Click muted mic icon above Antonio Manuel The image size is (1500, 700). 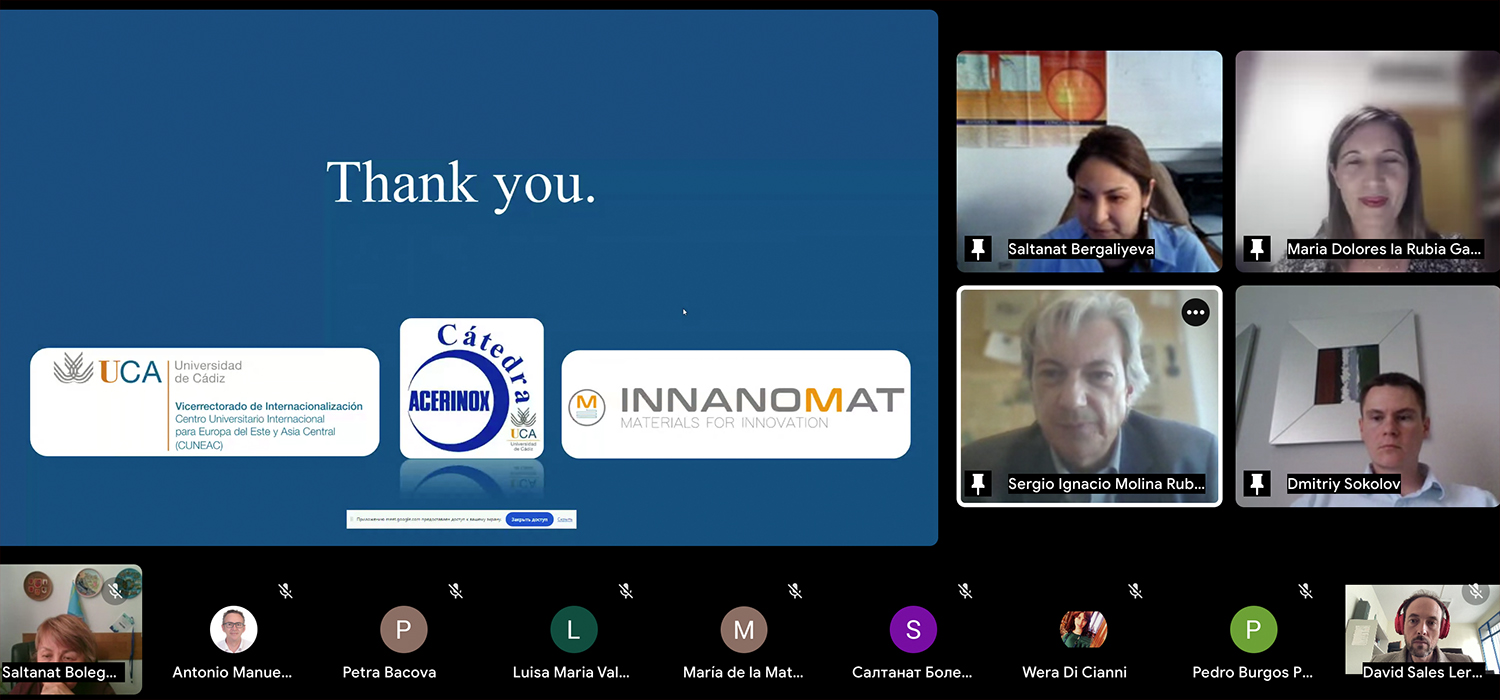pos(286,591)
